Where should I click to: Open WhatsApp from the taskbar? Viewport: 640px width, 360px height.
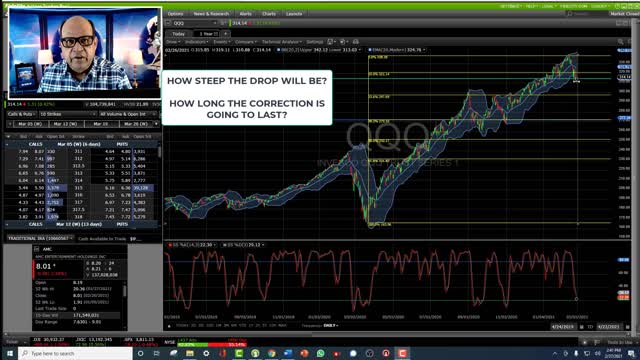320,353
